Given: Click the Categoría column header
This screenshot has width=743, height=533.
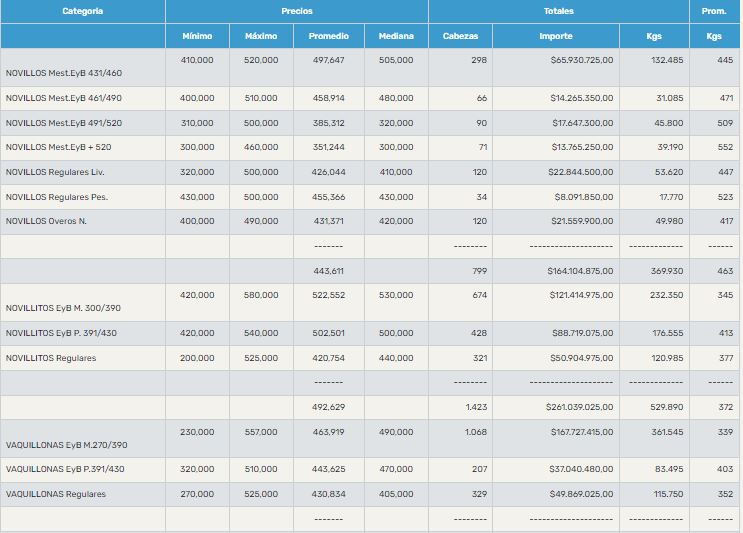Looking at the screenshot, I should pos(82,11).
